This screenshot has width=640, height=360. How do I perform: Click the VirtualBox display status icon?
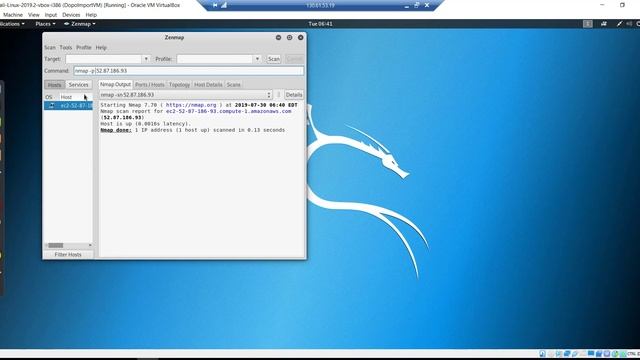point(591,353)
